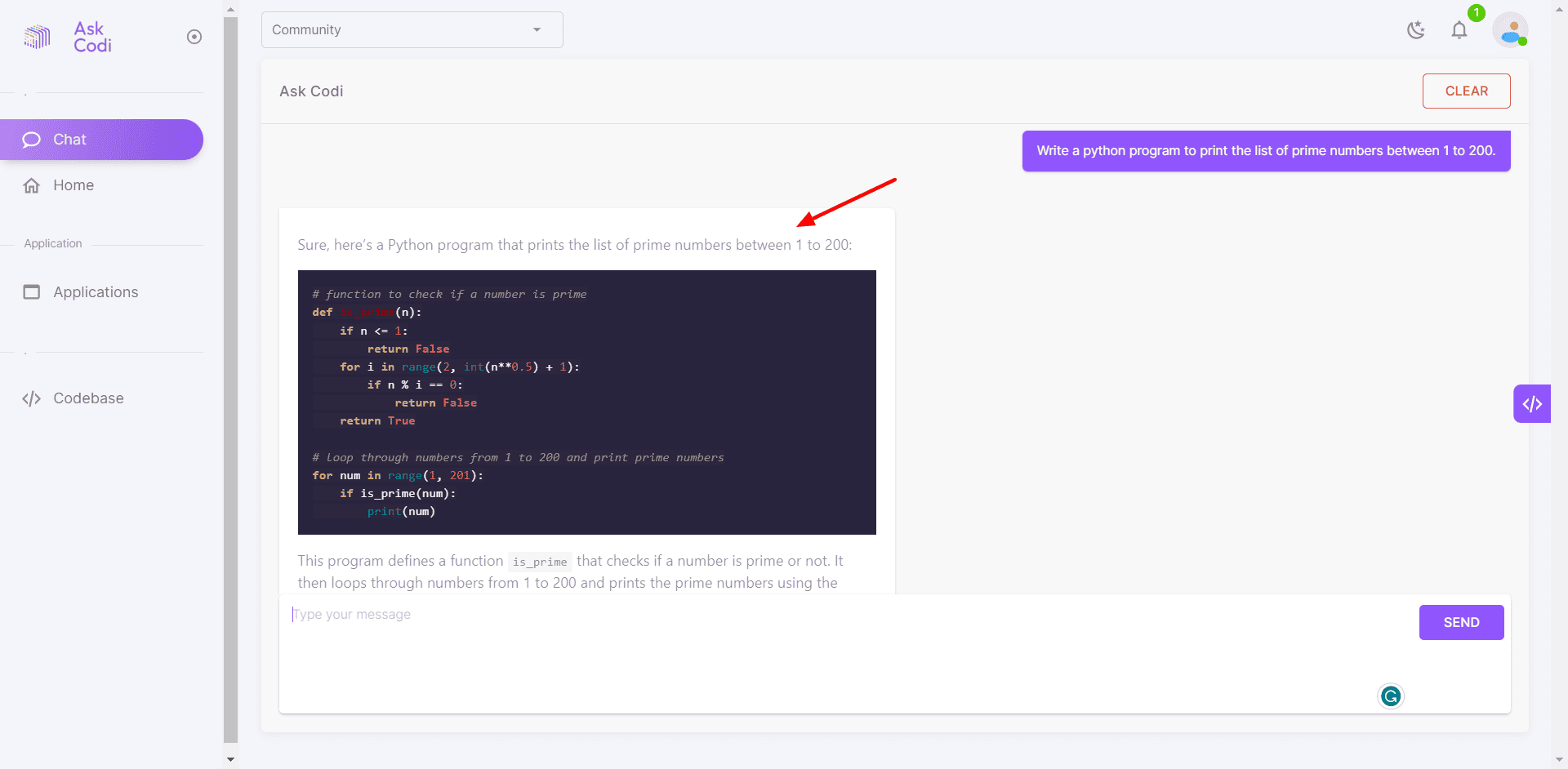Open the floating purple code panel button
Viewport: 1568px width, 769px height.
point(1531,403)
